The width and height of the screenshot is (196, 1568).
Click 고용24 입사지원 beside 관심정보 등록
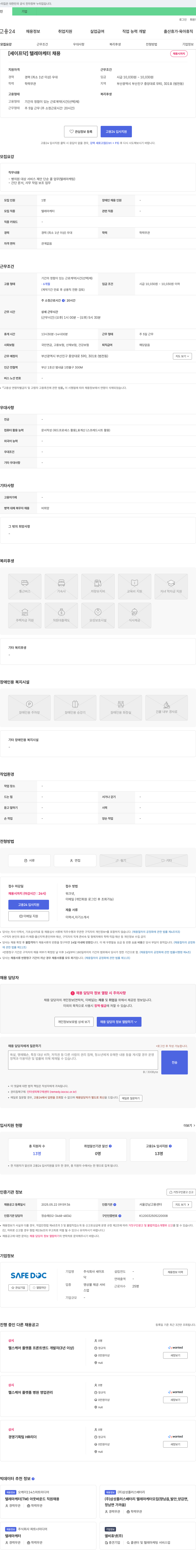(116, 131)
